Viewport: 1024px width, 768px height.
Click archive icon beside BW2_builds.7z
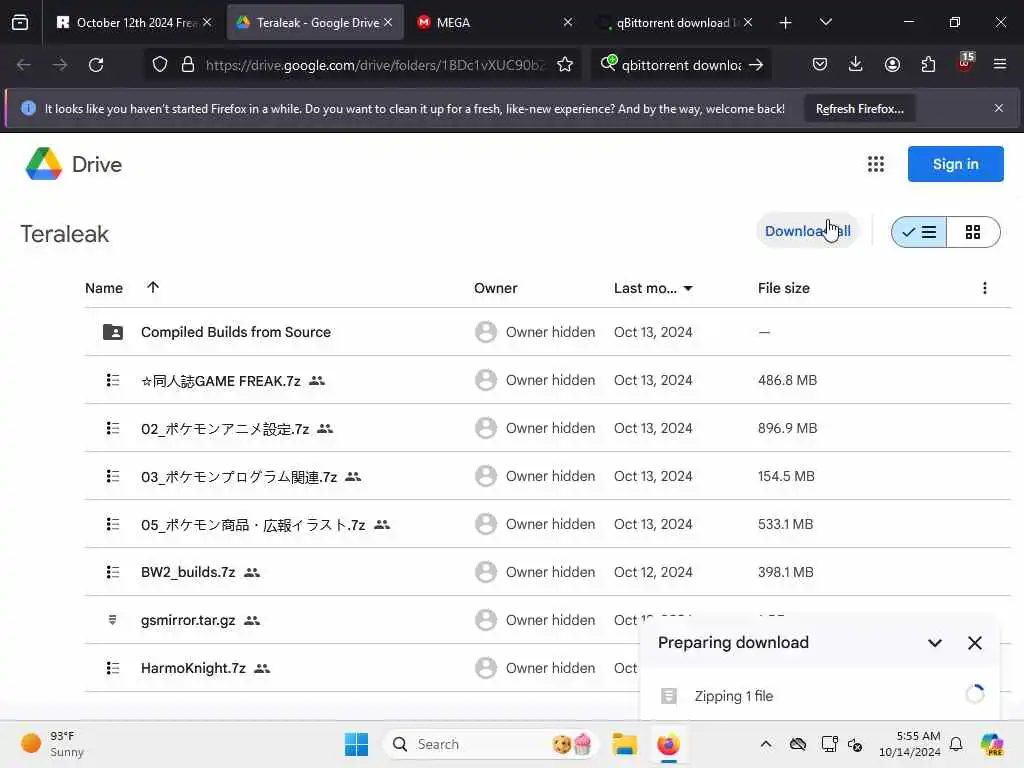pos(113,572)
